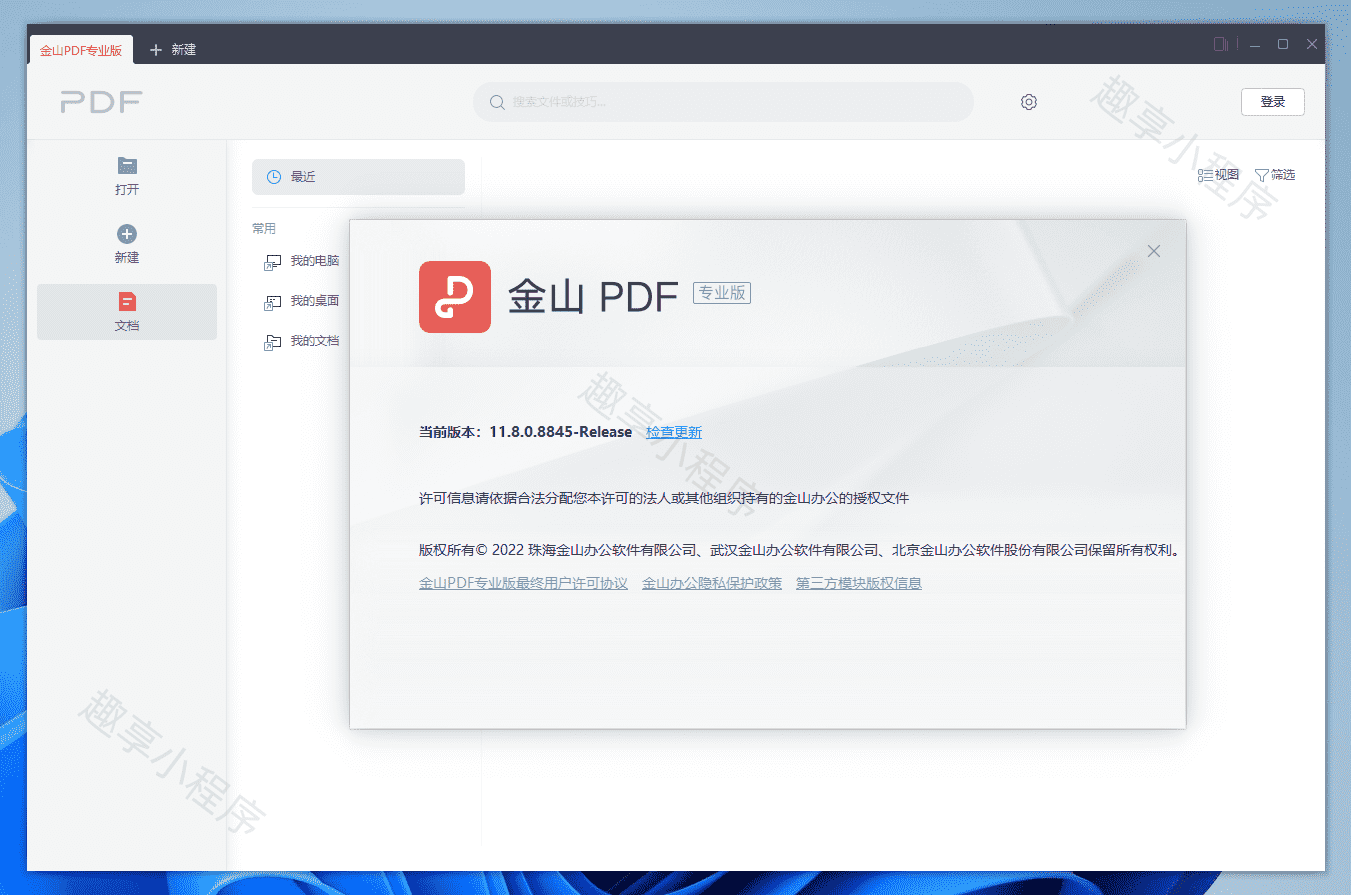Image resolution: width=1351 pixels, height=895 pixels.
Task: Click the 当前版本 11.8.0.8845-Release text
Action: (x=525, y=432)
